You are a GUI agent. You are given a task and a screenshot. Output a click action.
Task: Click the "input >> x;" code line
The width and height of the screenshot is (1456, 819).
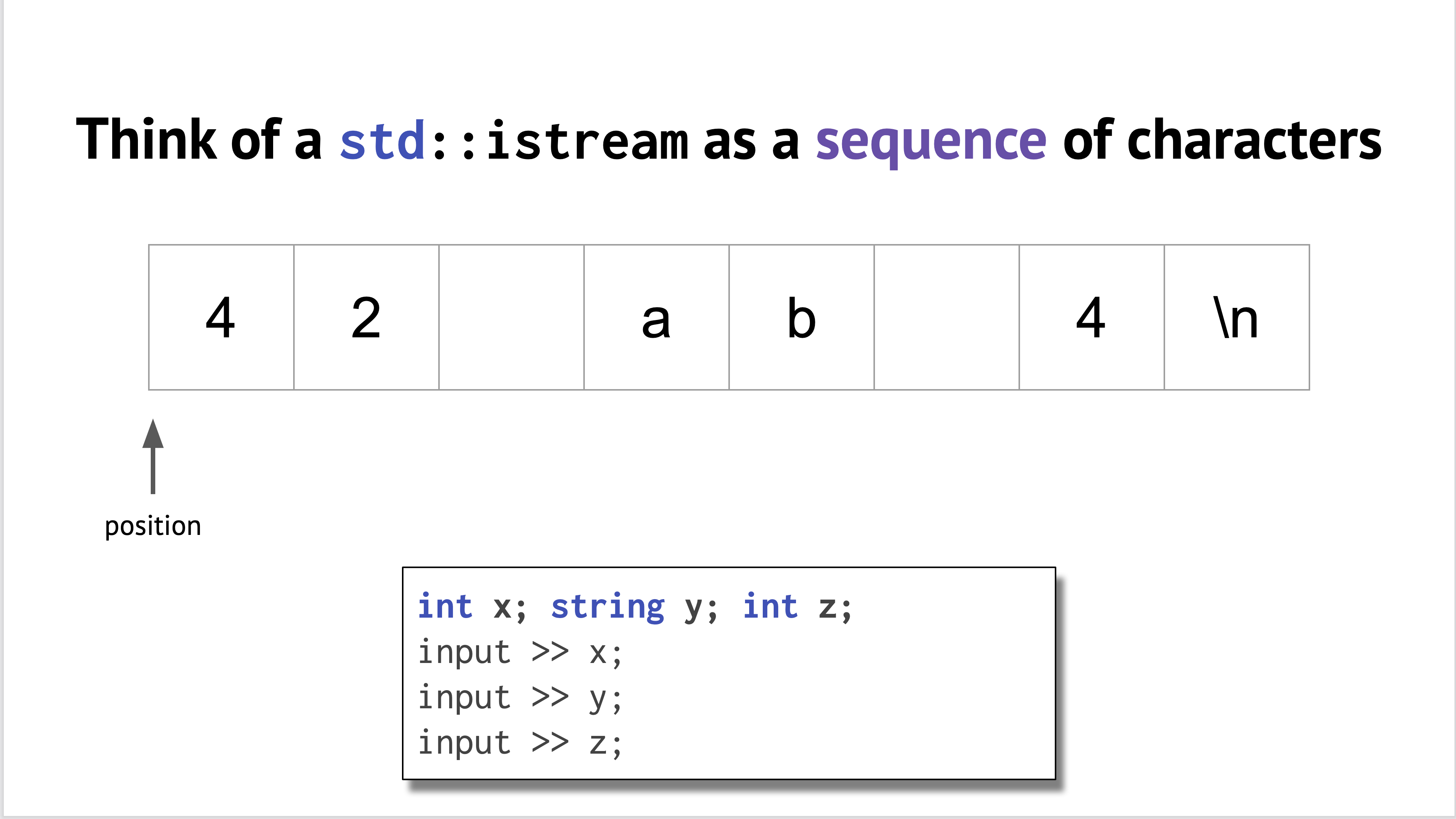[519, 653]
